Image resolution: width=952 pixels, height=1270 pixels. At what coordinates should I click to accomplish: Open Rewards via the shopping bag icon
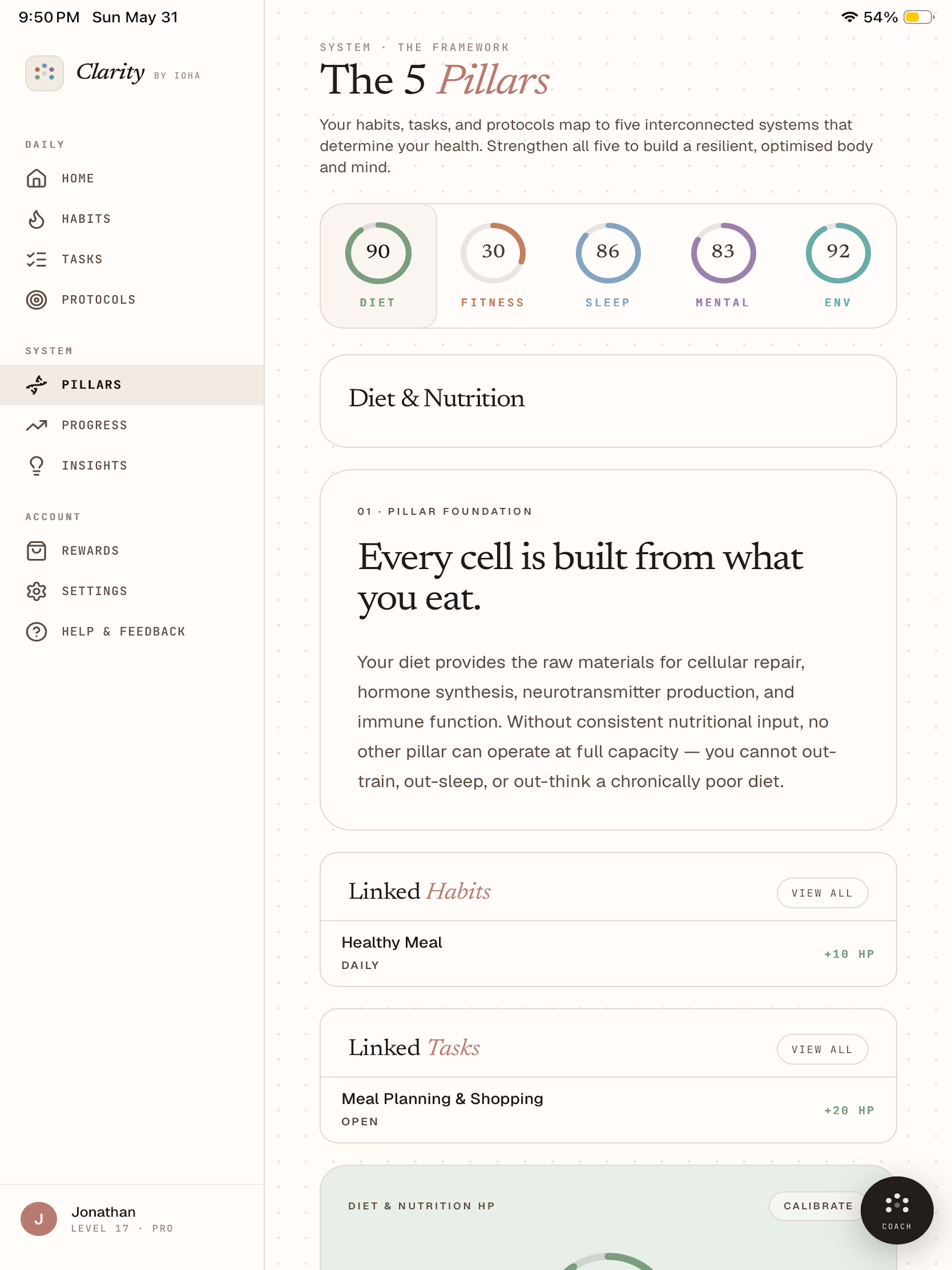click(x=36, y=550)
